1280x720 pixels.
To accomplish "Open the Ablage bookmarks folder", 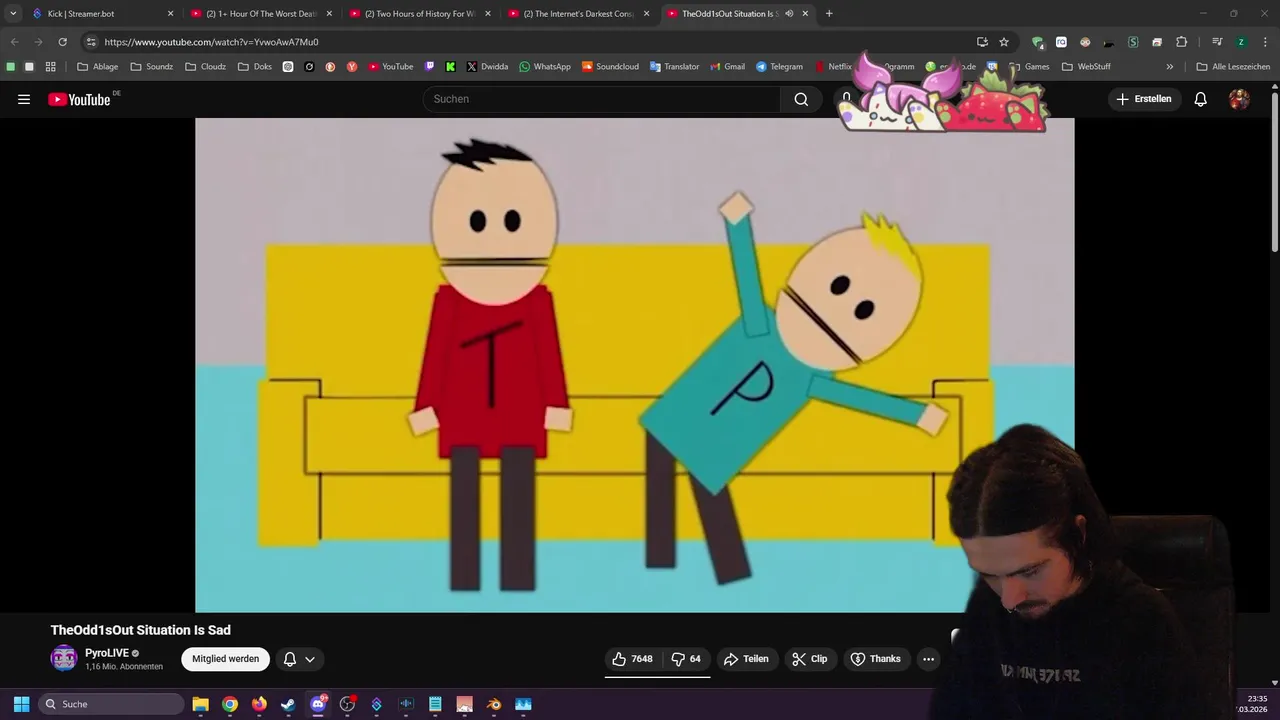I will (x=98, y=67).
